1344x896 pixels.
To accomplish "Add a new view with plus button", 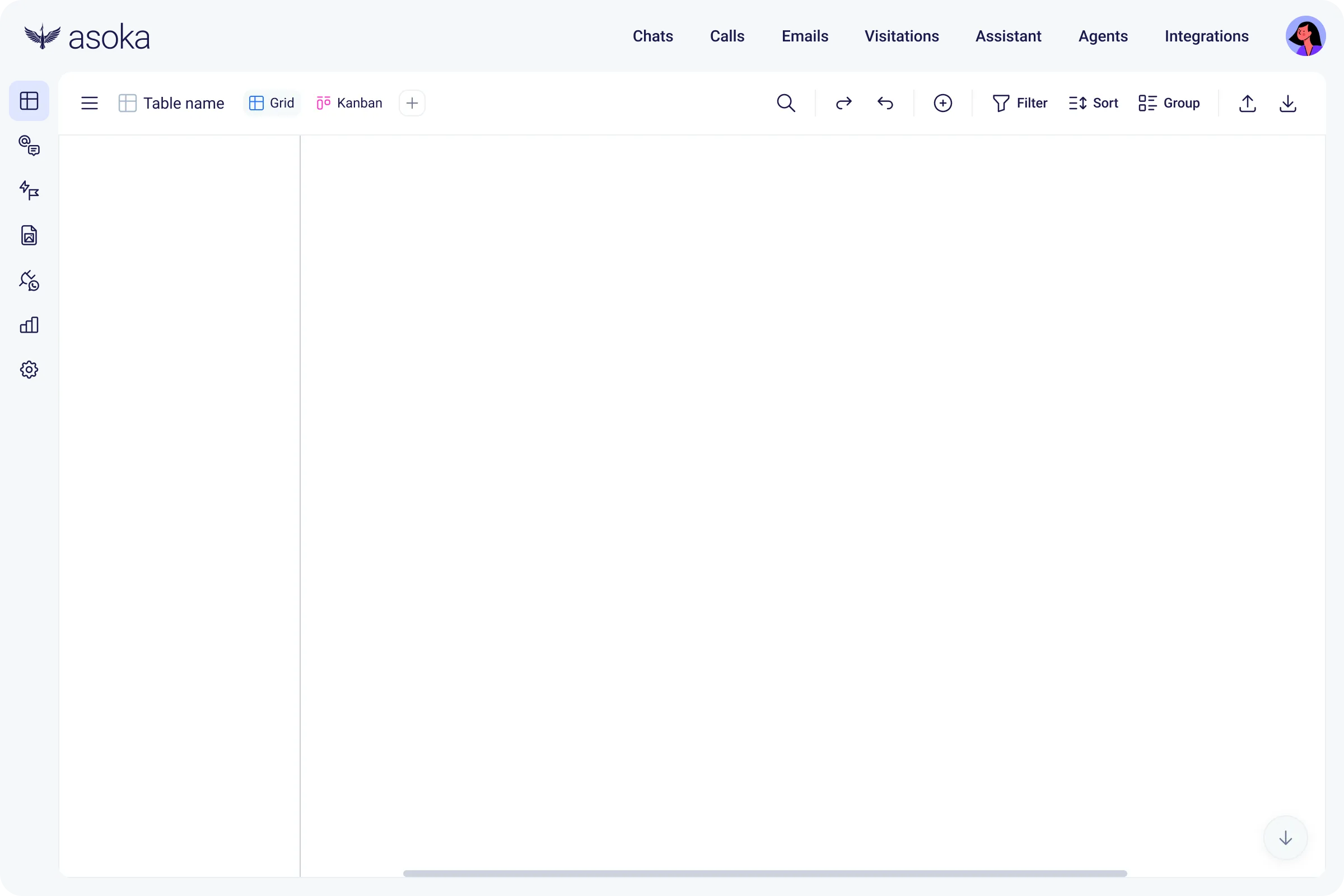I will tap(412, 103).
